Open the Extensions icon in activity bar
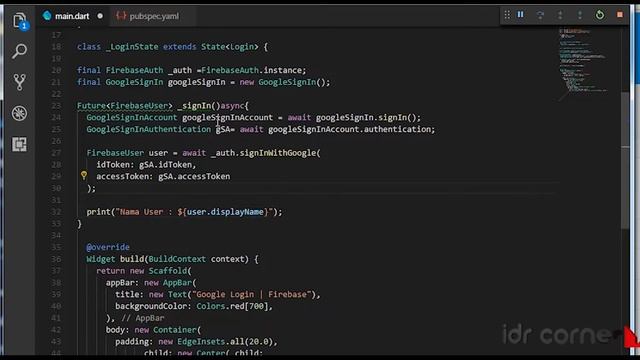The image size is (640, 360). (x=19, y=144)
